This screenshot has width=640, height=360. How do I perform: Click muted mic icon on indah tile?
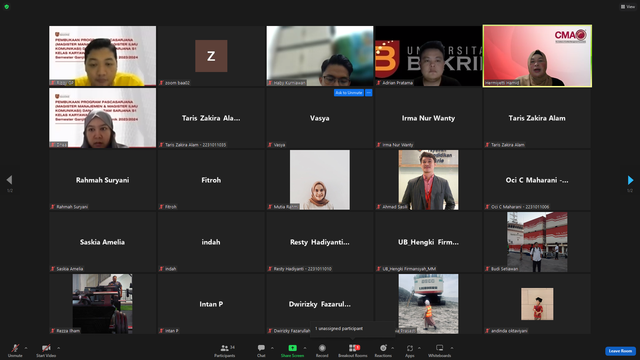click(162, 269)
